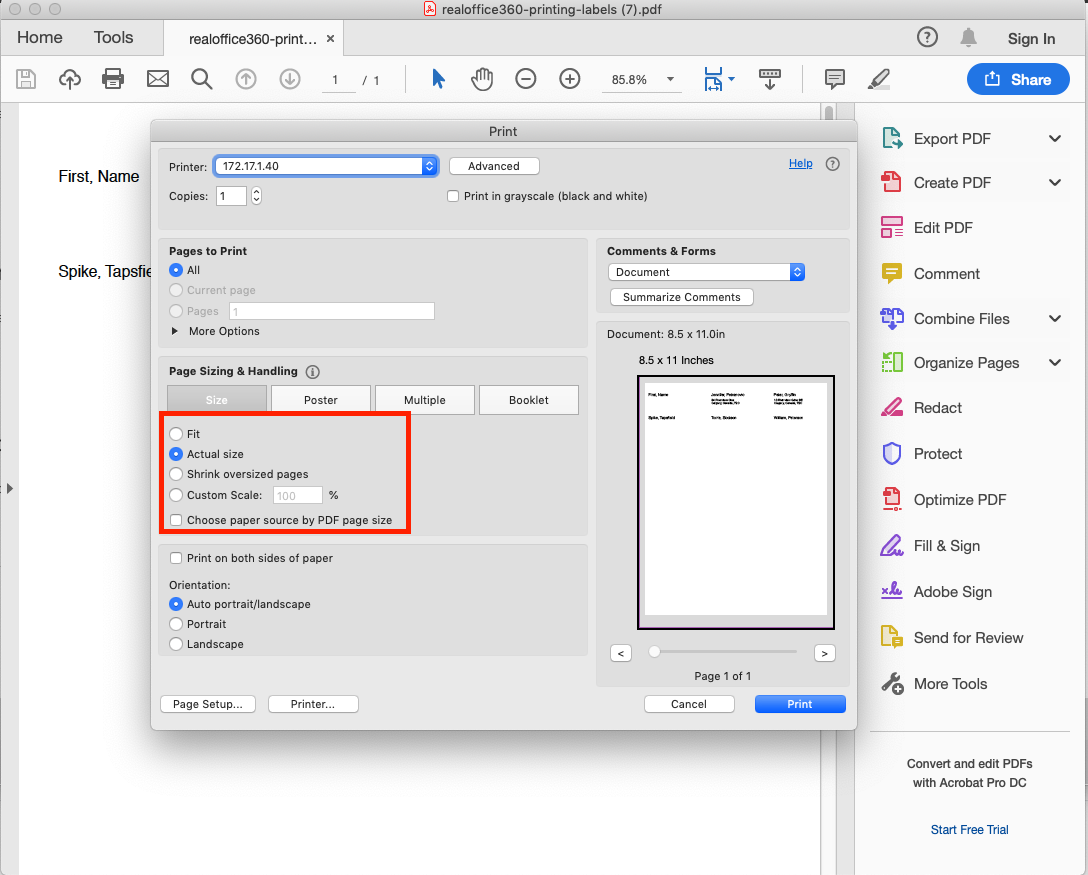Open the Printer selection dropdown
Viewport: 1088px width, 875px height.
325,166
